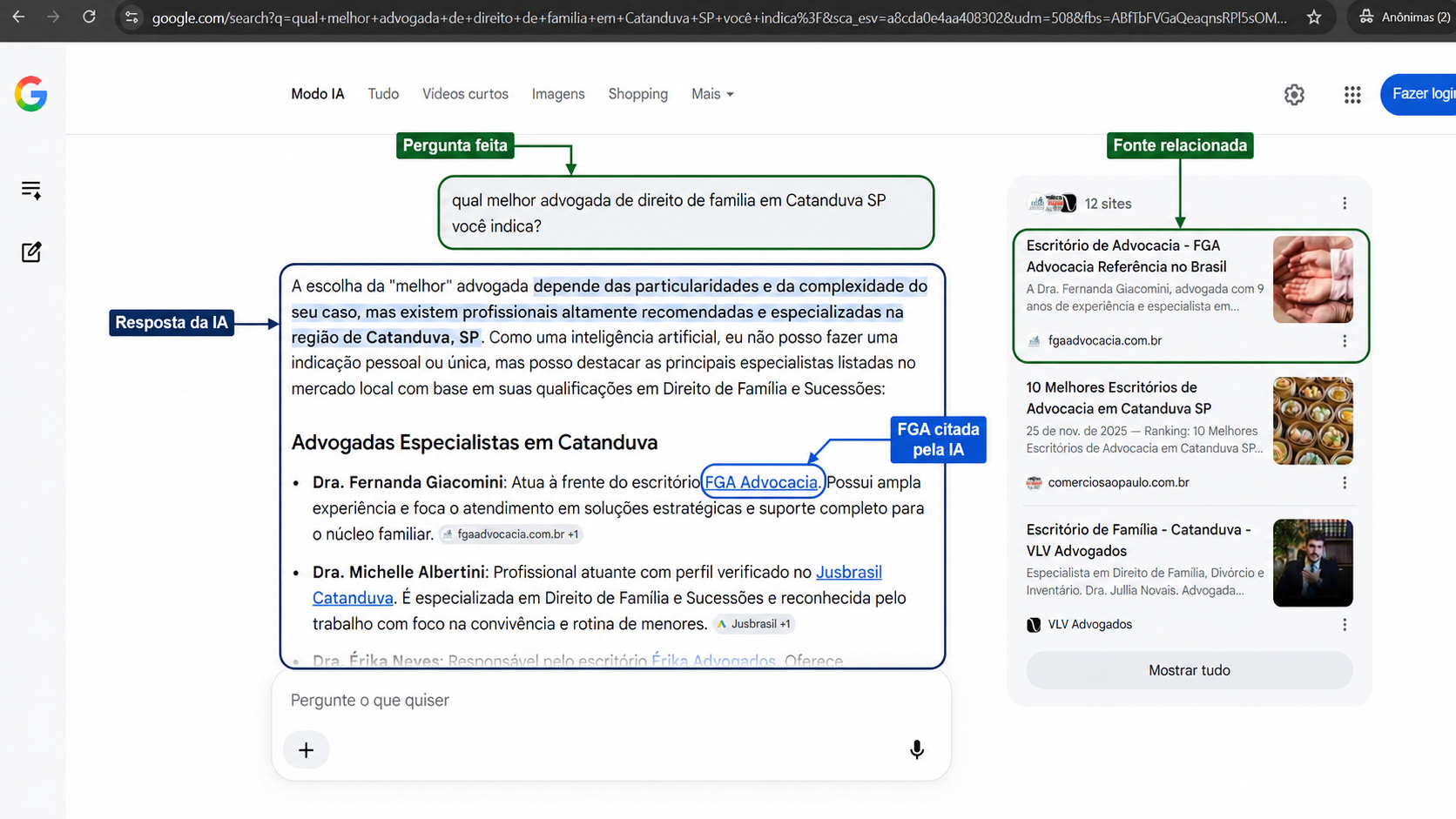This screenshot has width=1456, height=819.
Task: Open options for fgaadvocacia.com.br source
Action: [x=1345, y=341]
